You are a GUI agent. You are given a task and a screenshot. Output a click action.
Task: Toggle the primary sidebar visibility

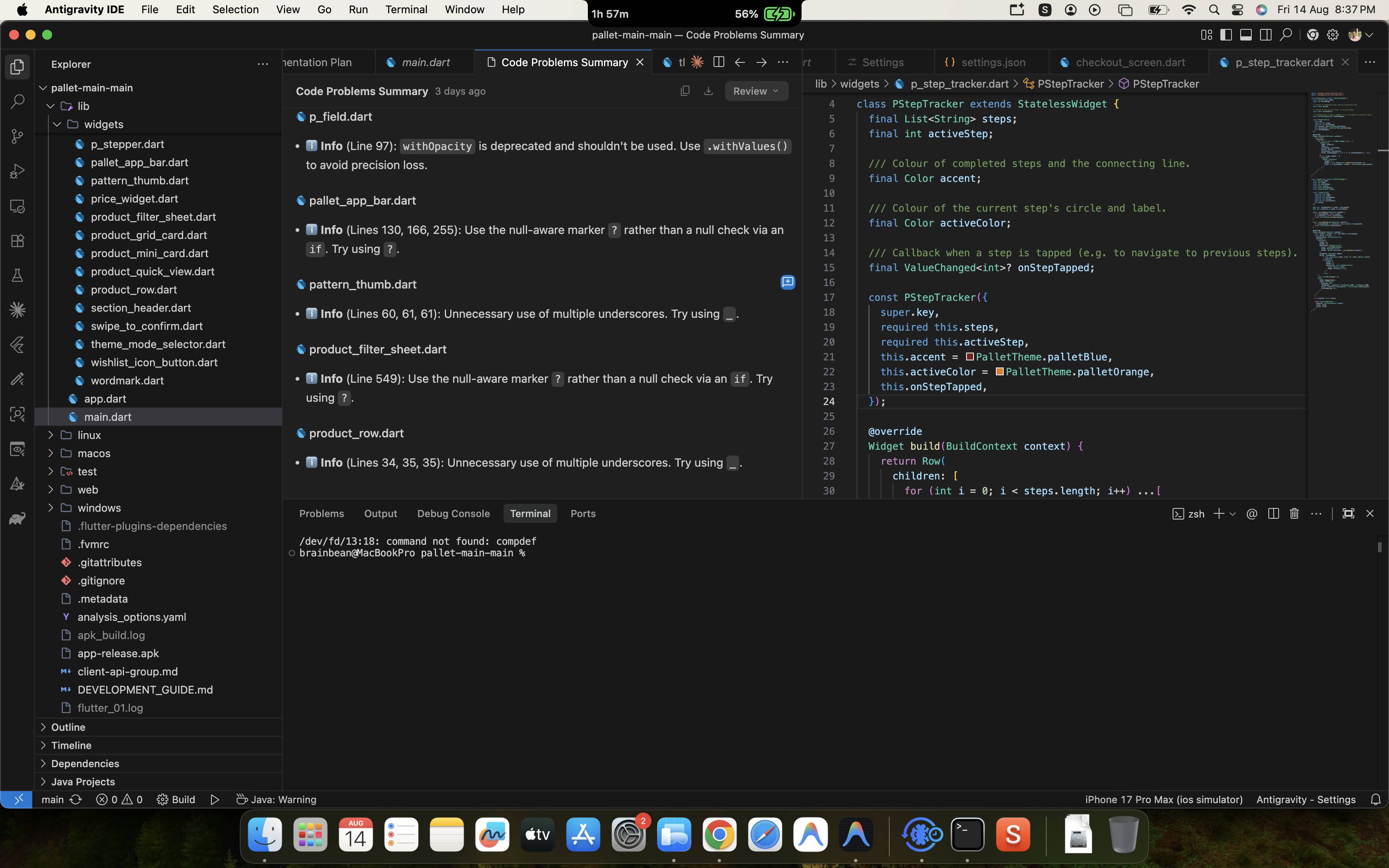pyautogui.click(x=1225, y=35)
